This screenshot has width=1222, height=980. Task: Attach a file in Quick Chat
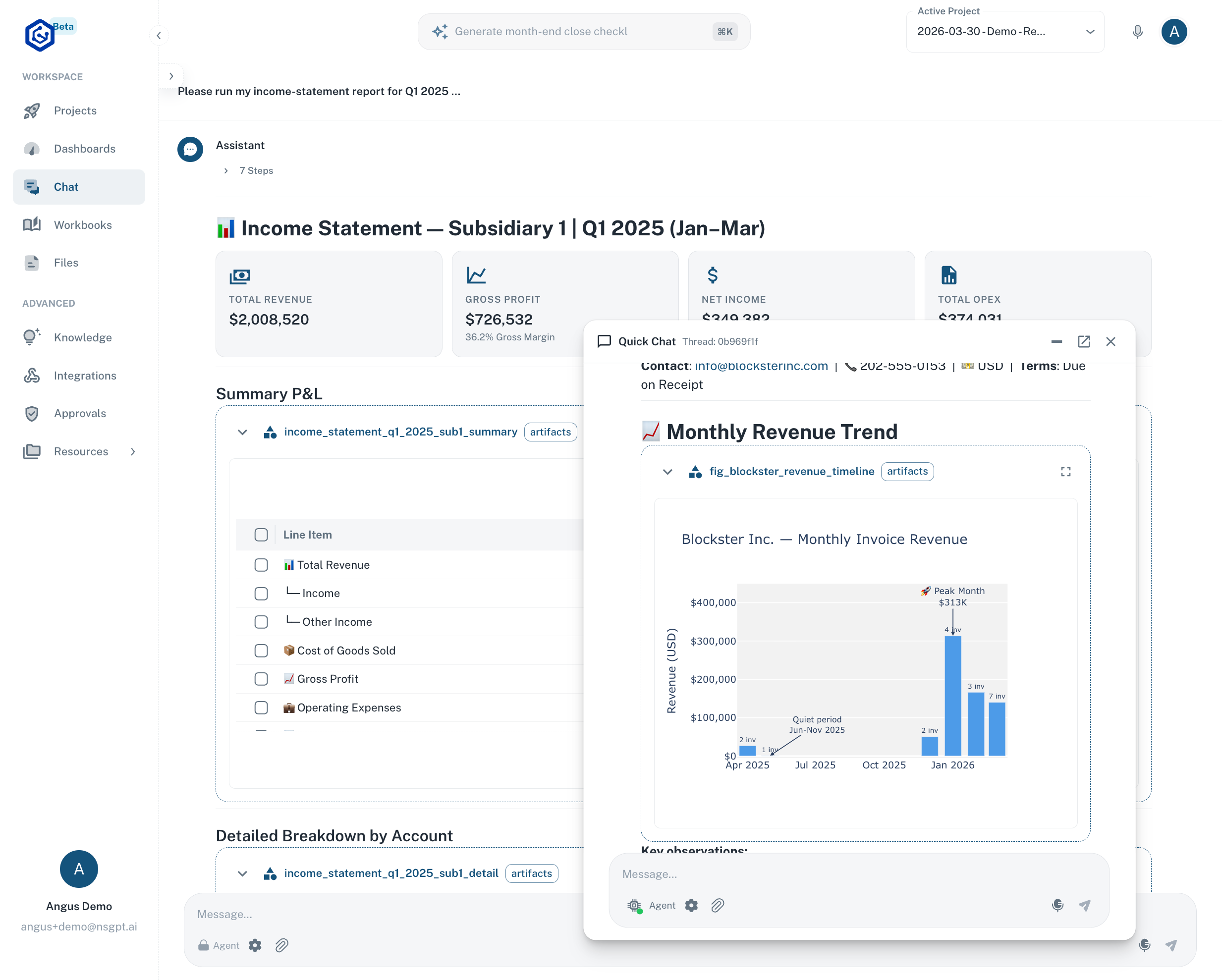click(x=718, y=905)
